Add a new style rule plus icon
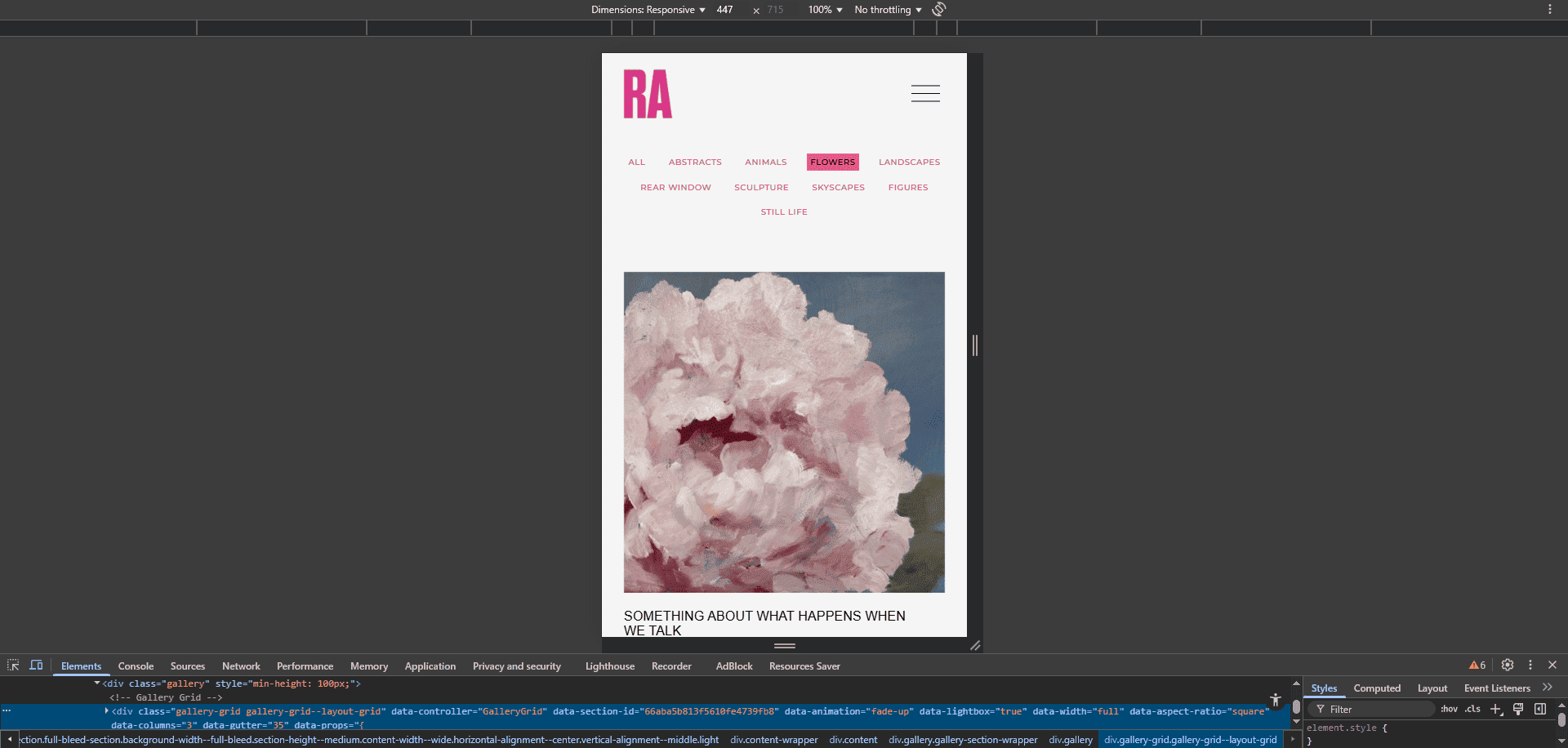Image resolution: width=1568 pixels, height=748 pixels. point(1496,710)
